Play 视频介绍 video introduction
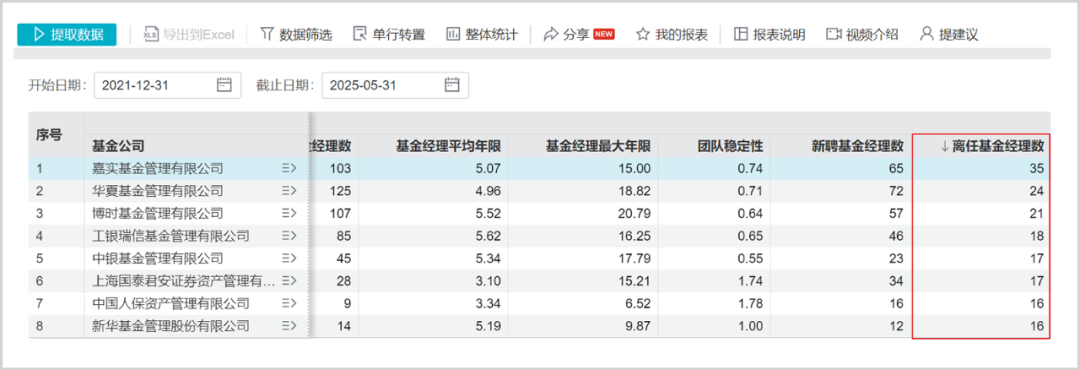The image size is (1080, 370). coord(862,34)
